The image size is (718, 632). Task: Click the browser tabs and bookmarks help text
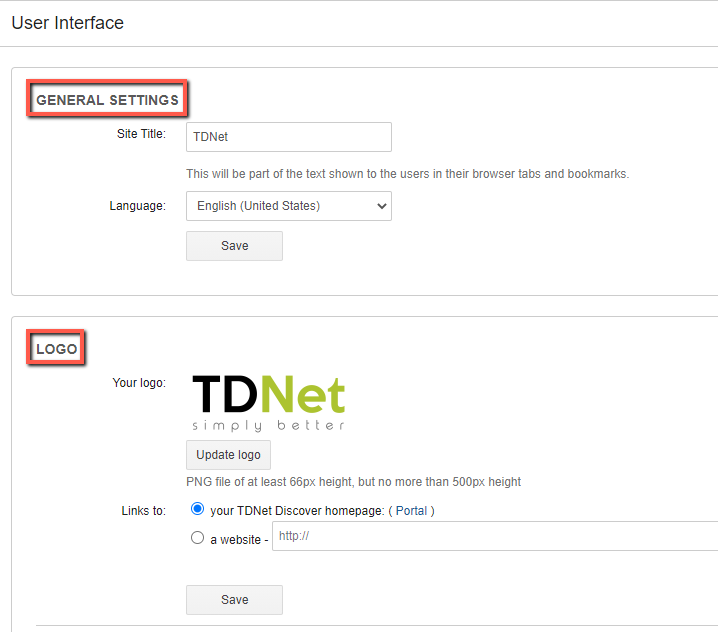click(408, 174)
